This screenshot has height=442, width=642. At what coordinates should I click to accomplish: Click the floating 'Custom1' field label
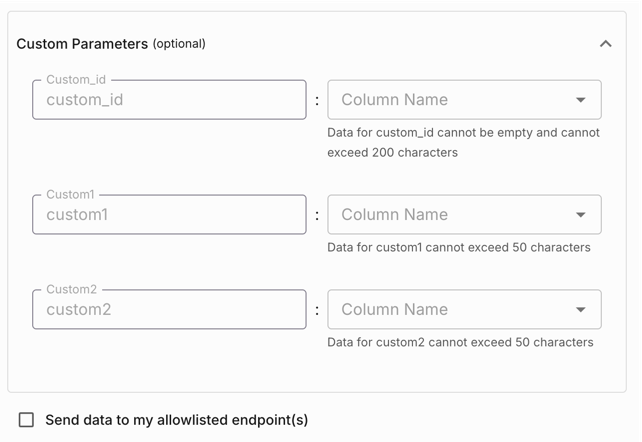tap(70, 194)
